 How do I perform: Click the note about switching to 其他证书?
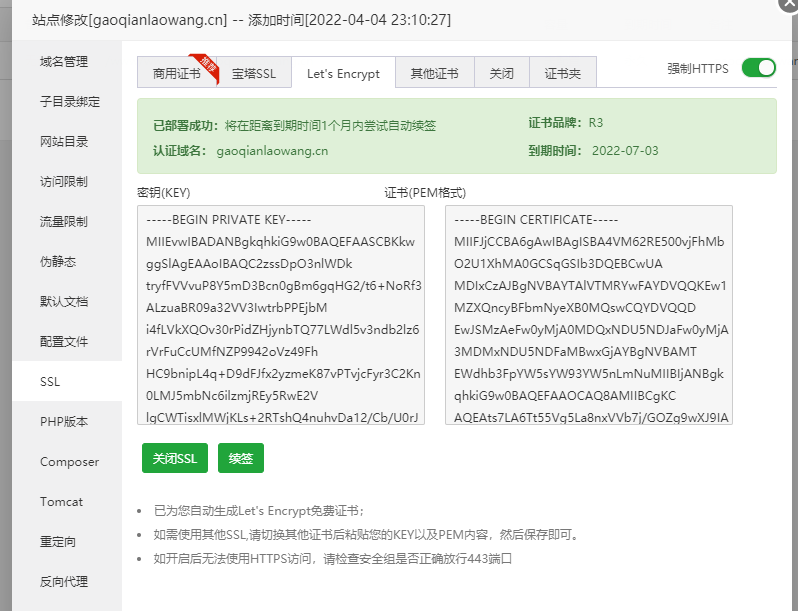366,535
